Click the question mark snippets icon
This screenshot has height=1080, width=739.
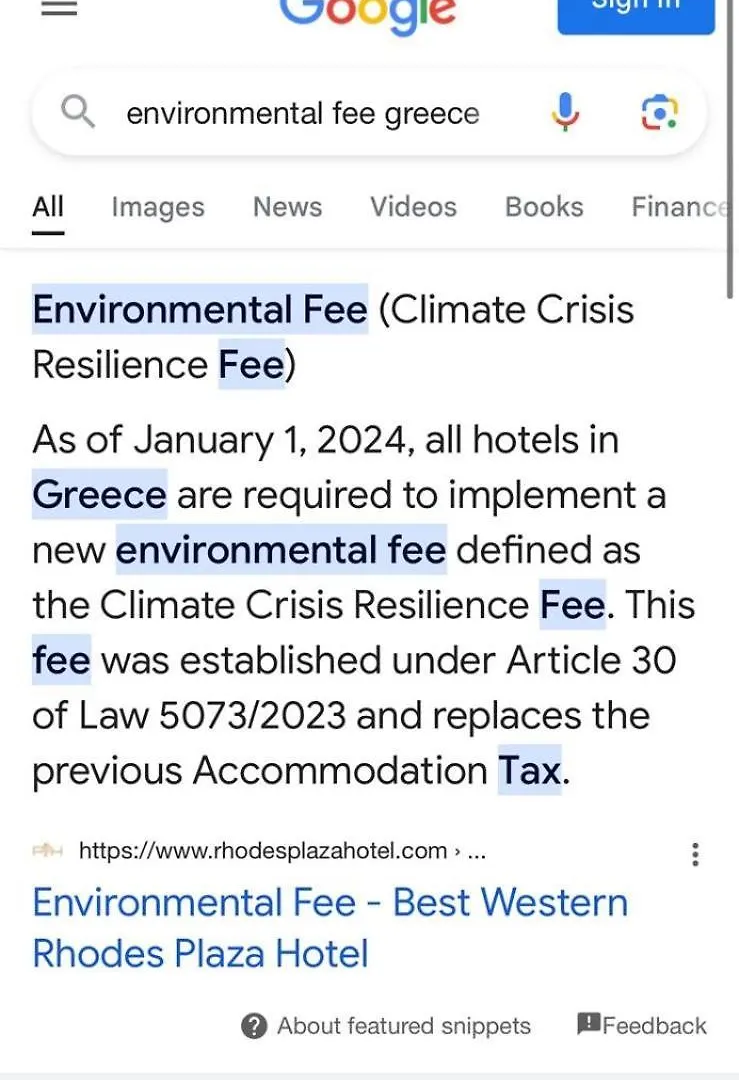click(253, 1026)
